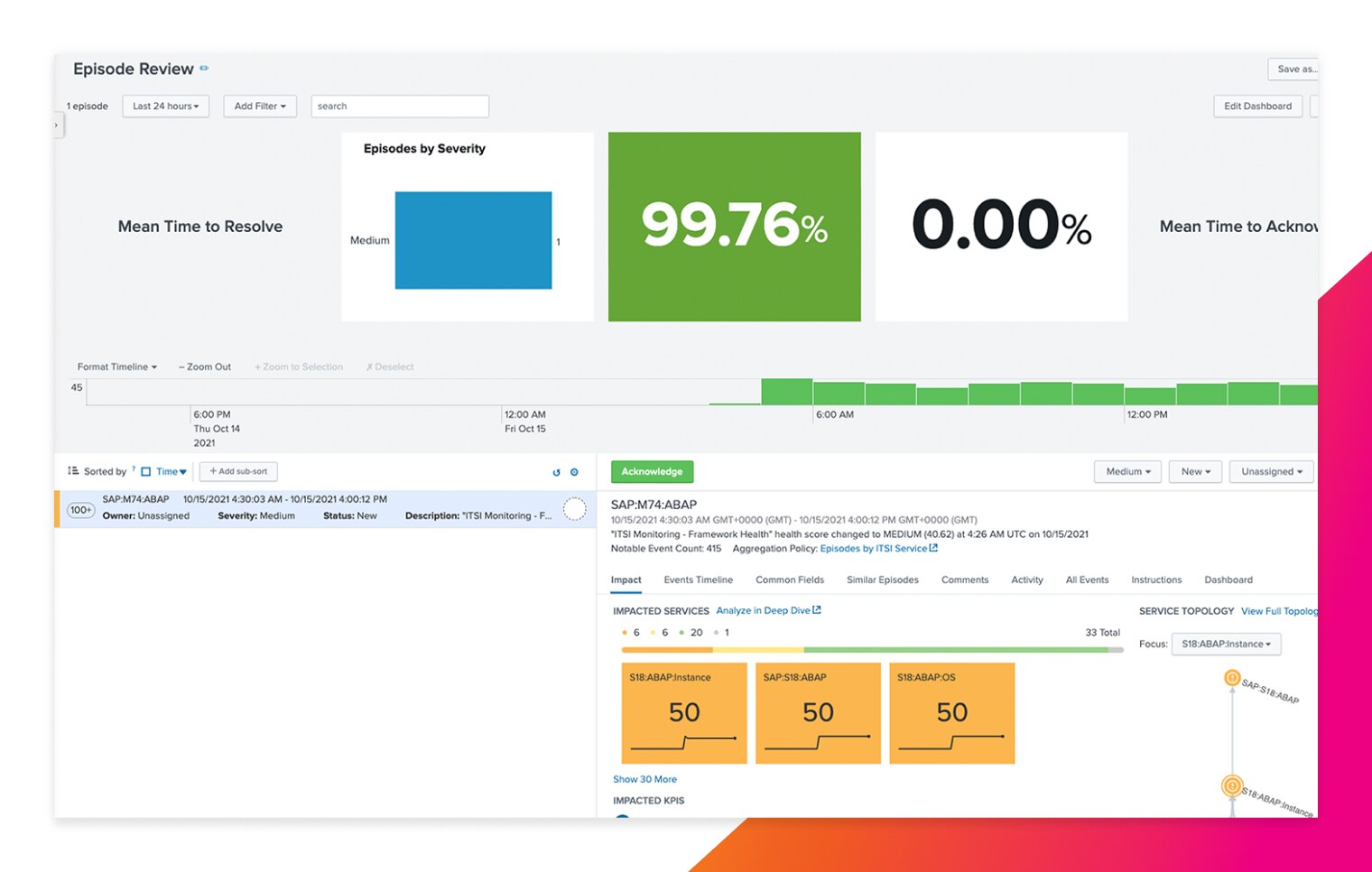
Task: Open Analyze in Deep Dive external link icon
Action: 815,610
